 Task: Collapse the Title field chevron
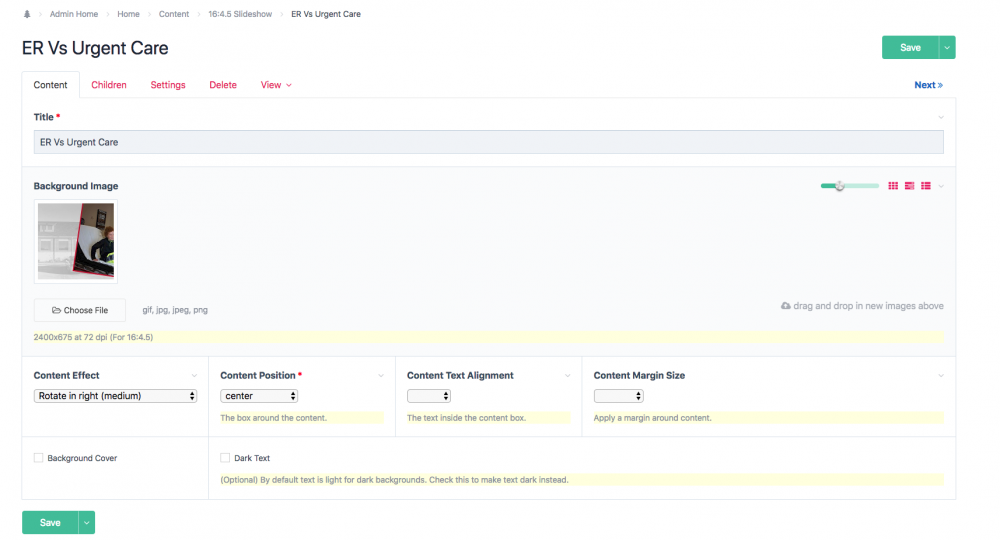(x=941, y=117)
